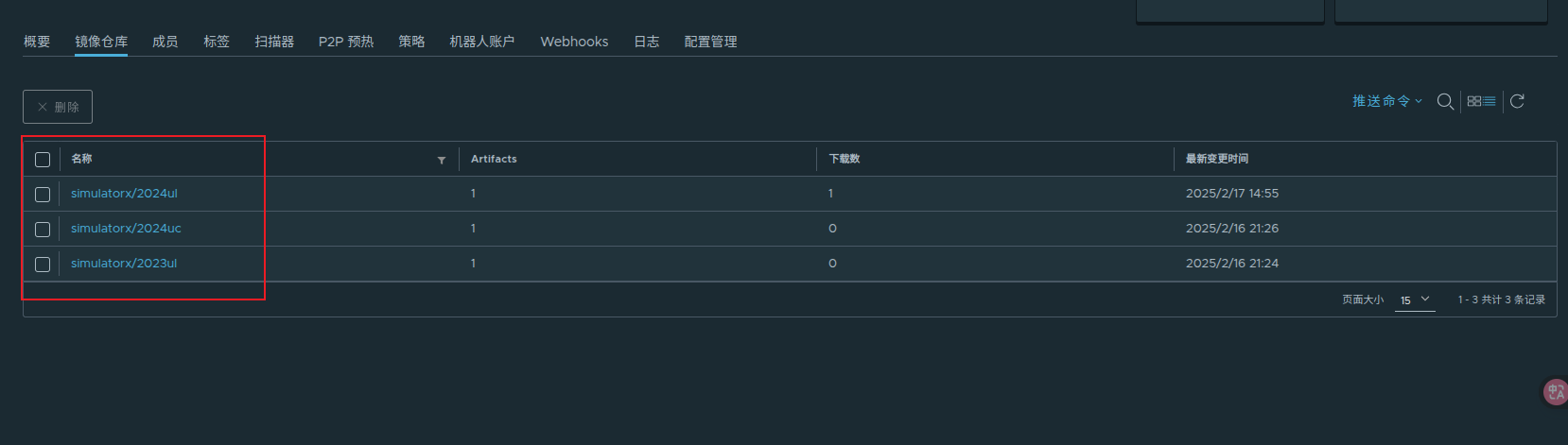Expand the 推送命令 dropdown
The width and height of the screenshot is (1568, 445).
coord(1386,101)
